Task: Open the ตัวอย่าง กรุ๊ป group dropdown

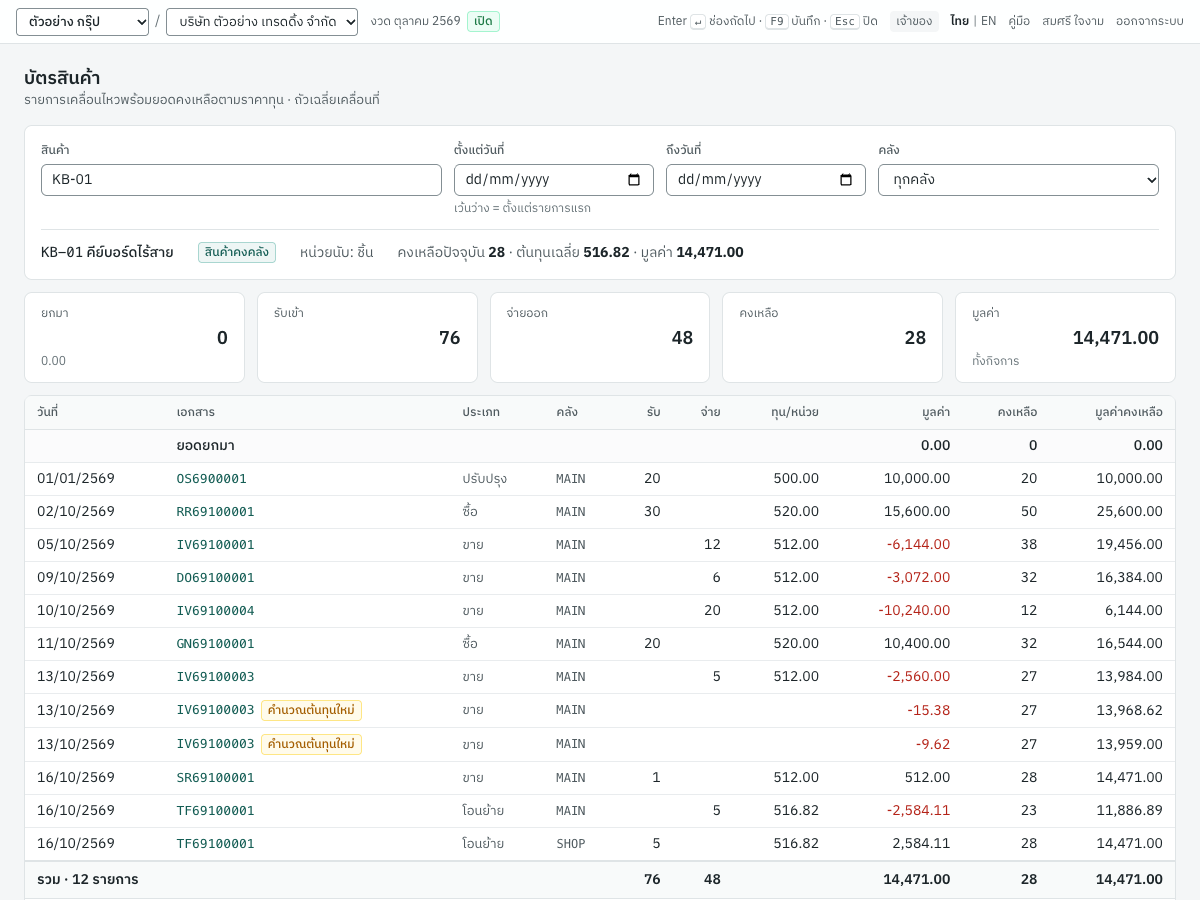Action: pyautogui.click(x=82, y=22)
